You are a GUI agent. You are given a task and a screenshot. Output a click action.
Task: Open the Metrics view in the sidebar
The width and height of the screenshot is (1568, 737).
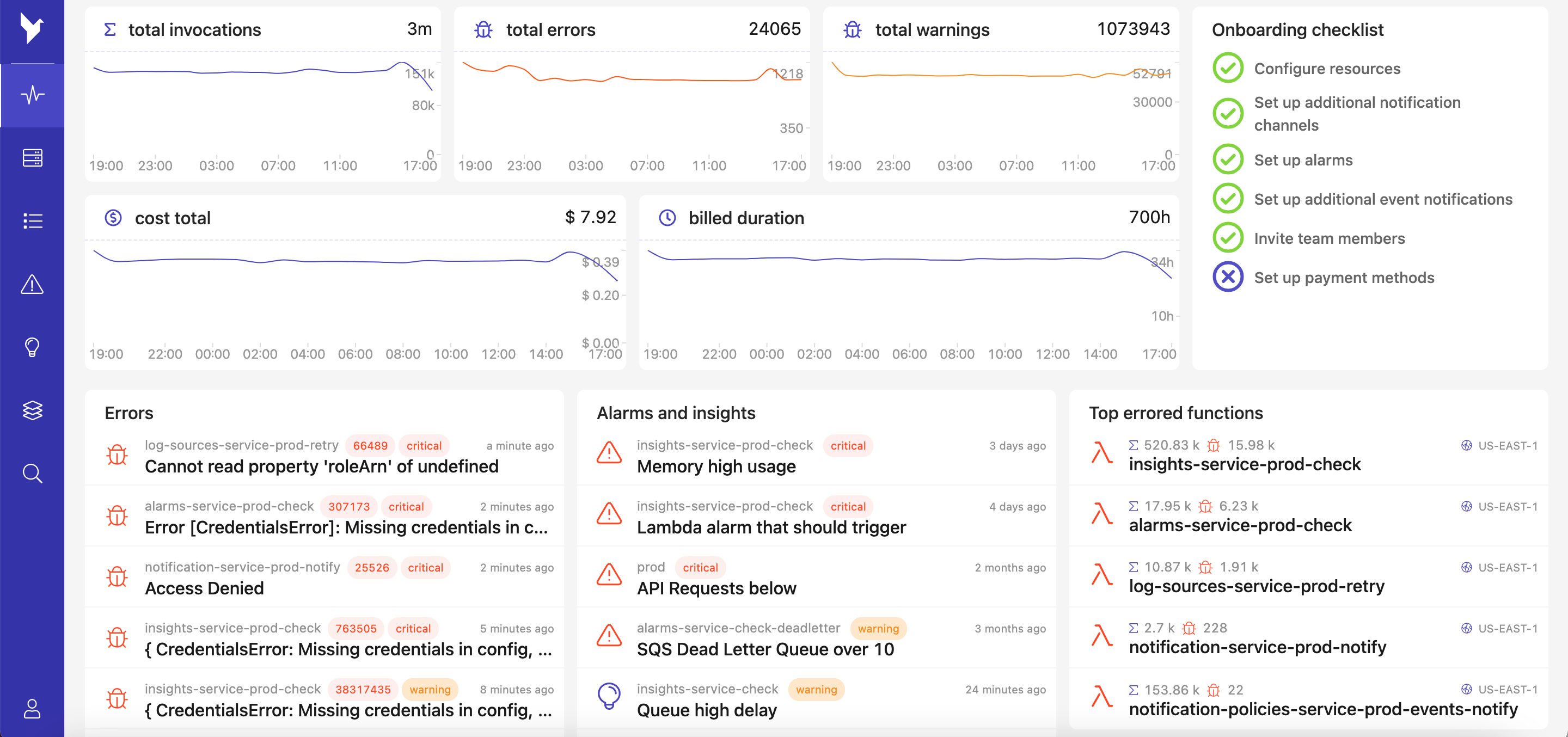click(32, 95)
